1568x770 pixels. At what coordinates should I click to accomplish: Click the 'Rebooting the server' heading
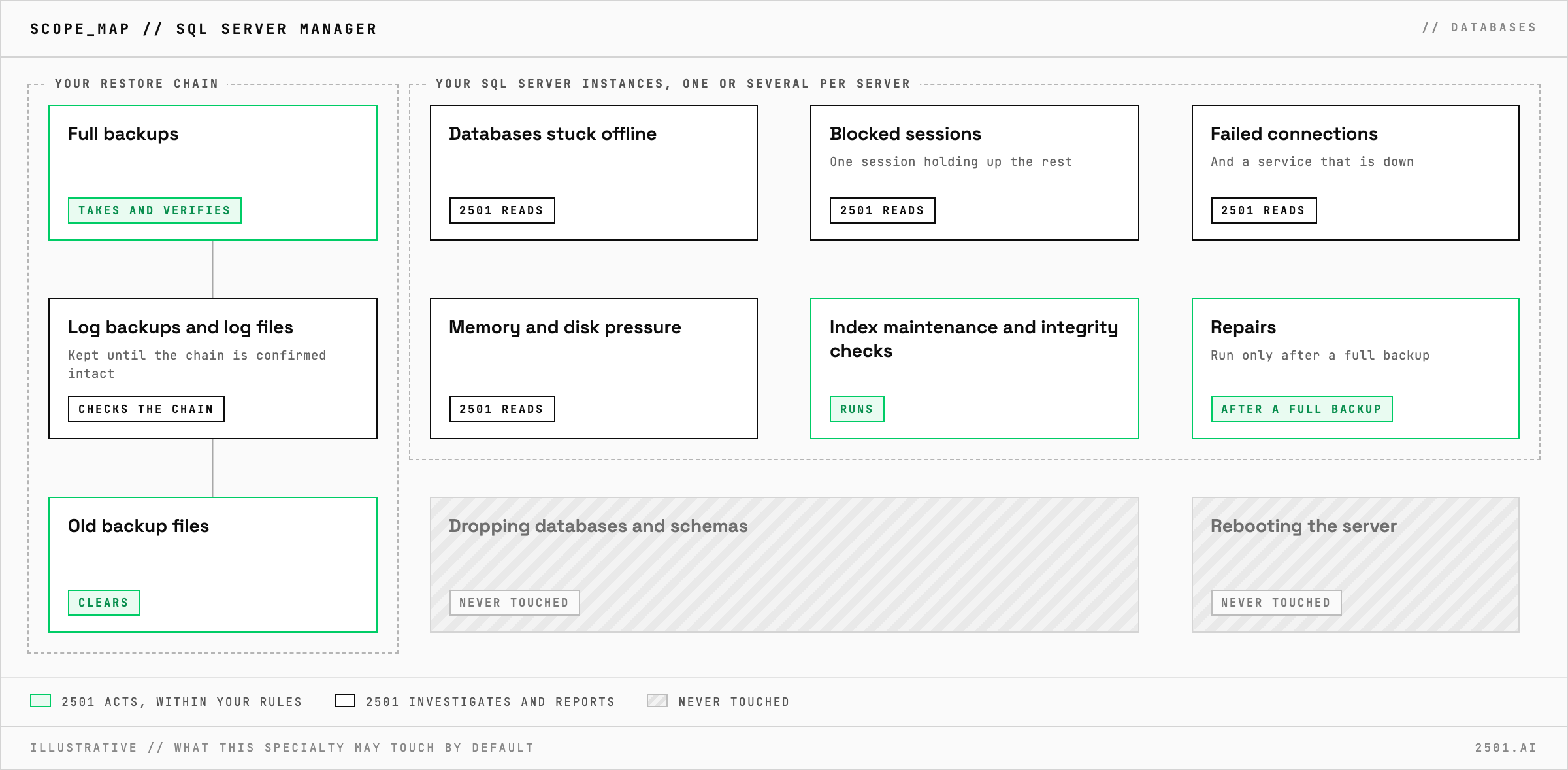click(1304, 526)
